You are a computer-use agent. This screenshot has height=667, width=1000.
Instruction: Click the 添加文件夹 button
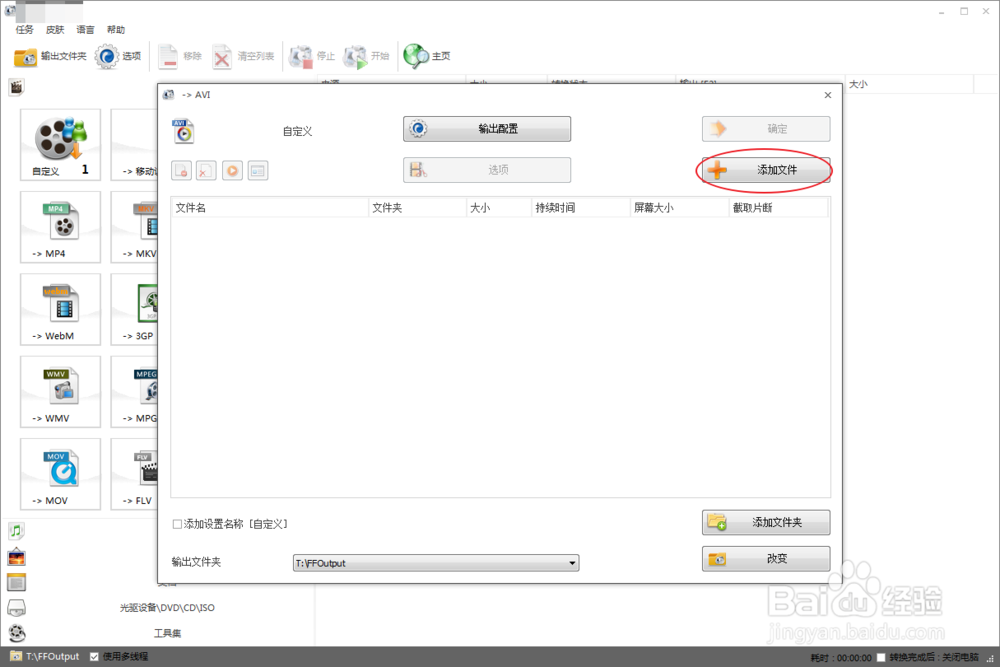[x=766, y=522]
